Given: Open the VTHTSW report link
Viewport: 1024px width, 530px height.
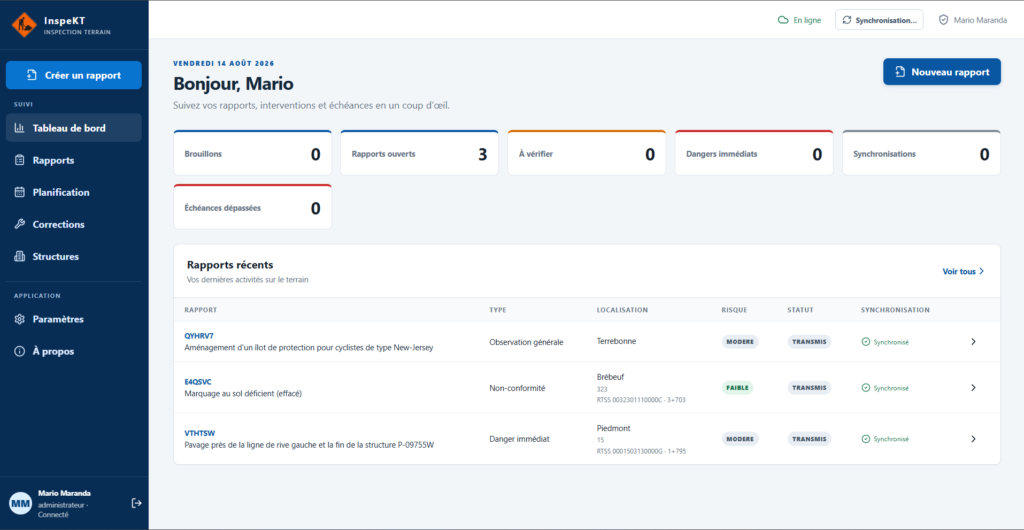Looking at the screenshot, I should click(200, 433).
